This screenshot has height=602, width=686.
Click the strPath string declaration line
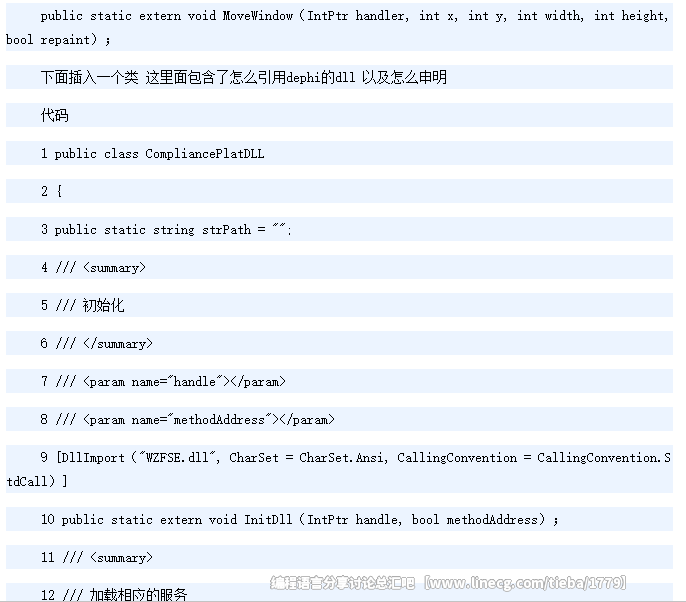(166, 230)
